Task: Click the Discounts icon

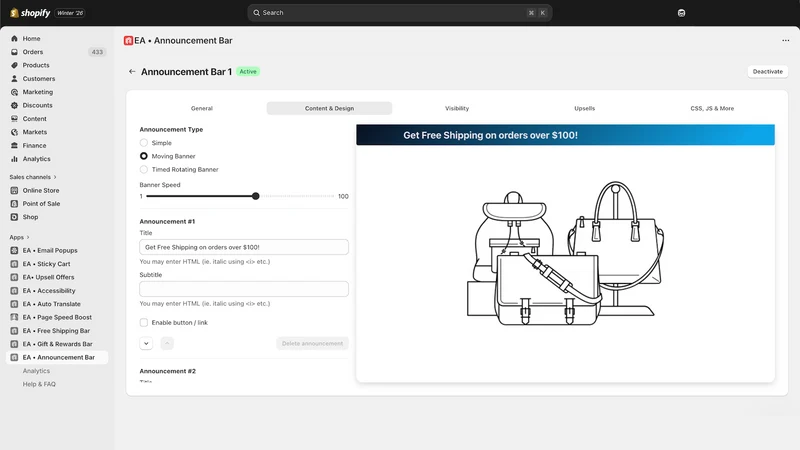Action: click(14, 105)
